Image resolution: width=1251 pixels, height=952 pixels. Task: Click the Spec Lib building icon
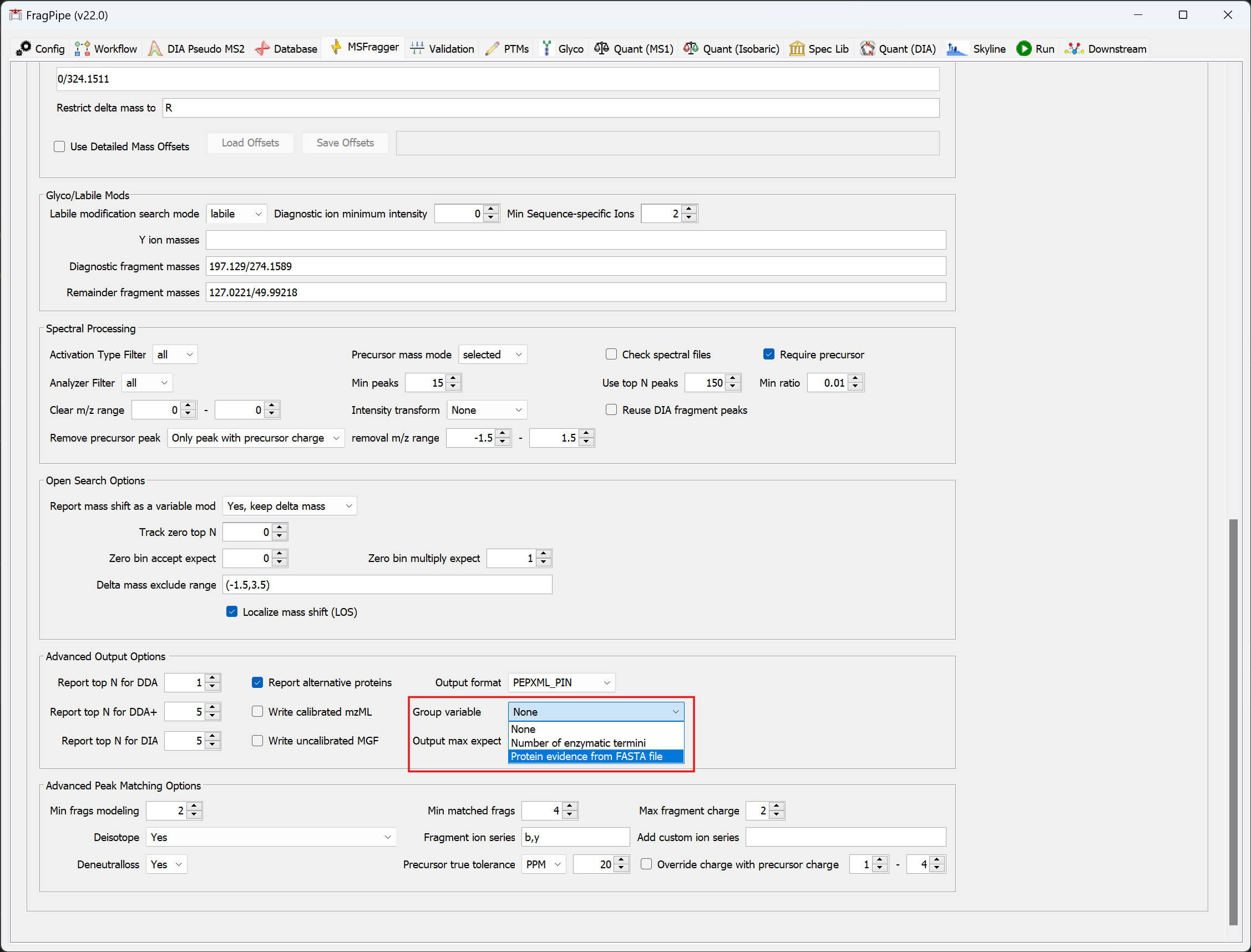click(797, 49)
